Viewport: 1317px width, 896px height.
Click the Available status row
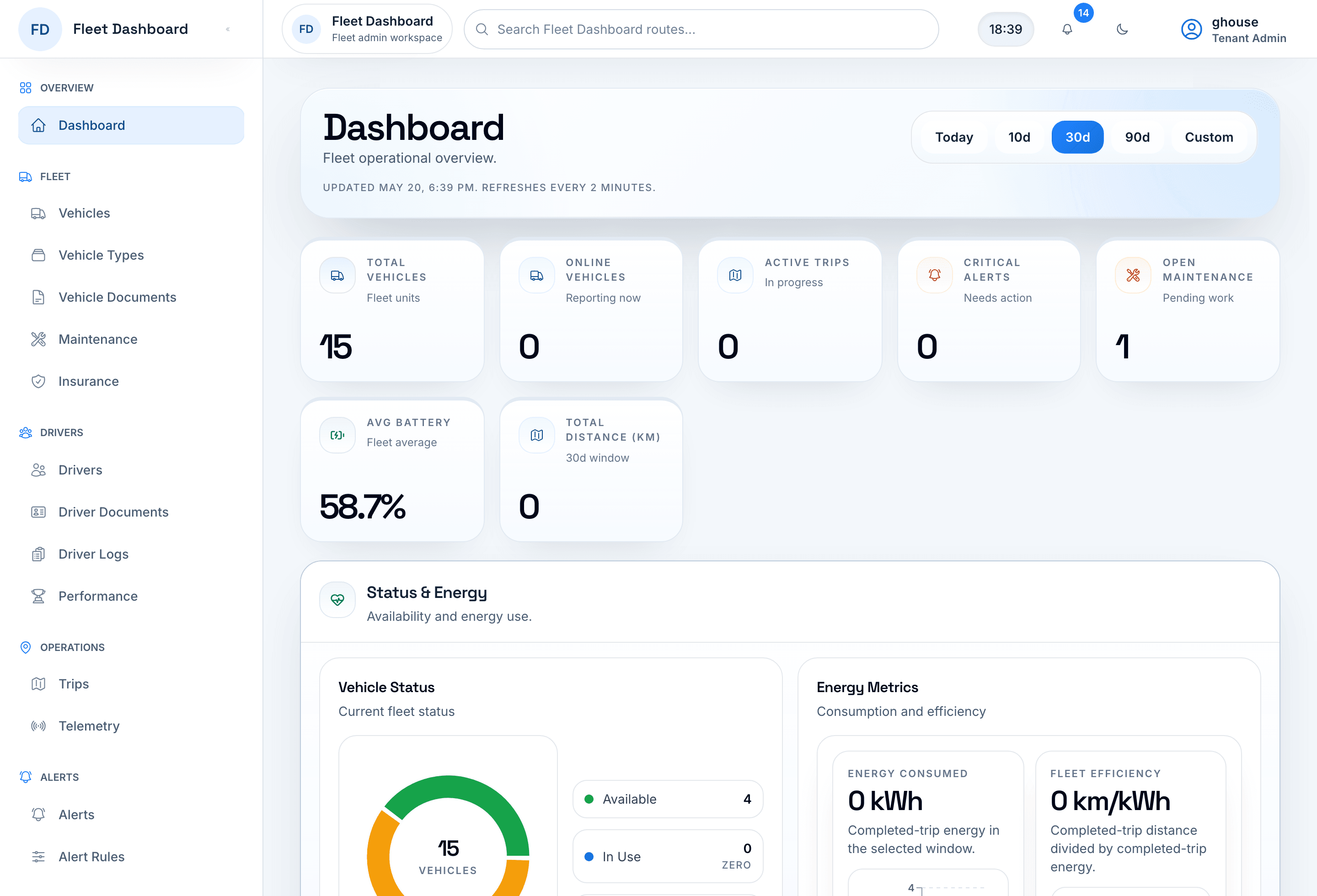(668, 799)
